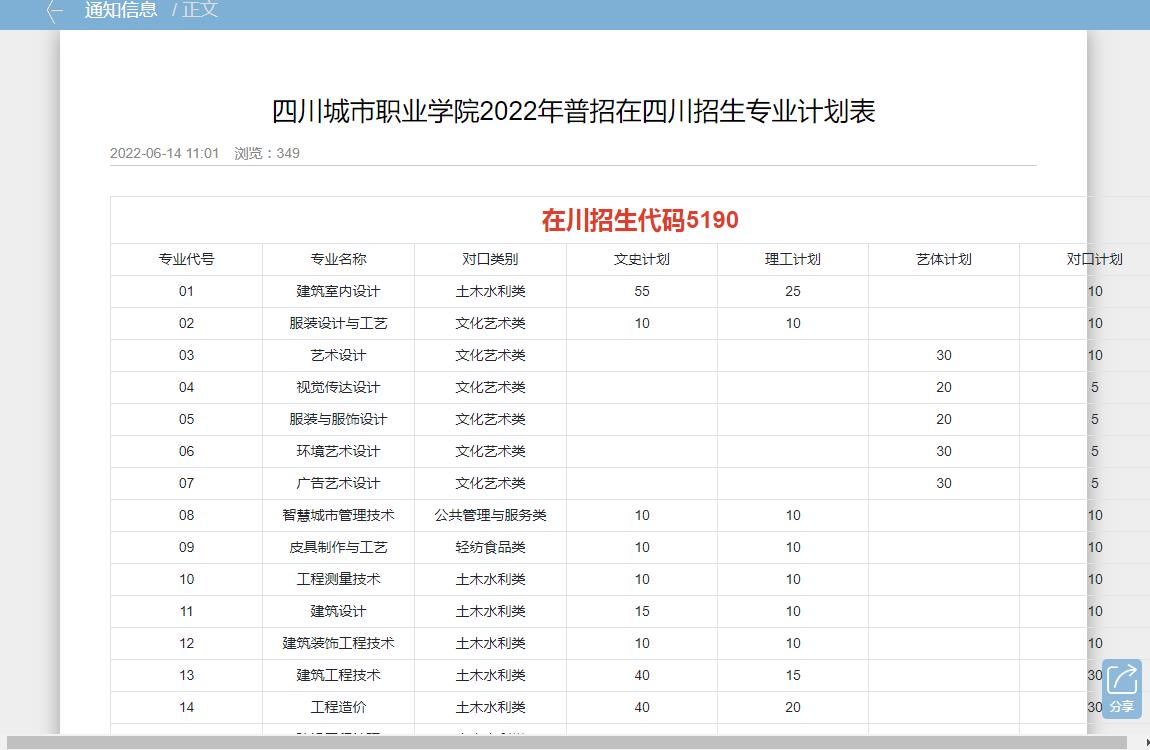Click 文史计划 value 15 for 建筑设计
The height and width of the screenshot is (750, 1150).
click(x=642, y=611)
